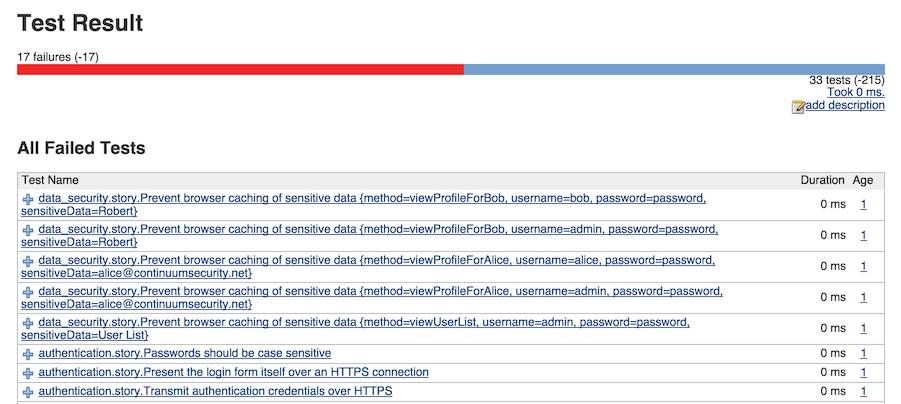This screenshot has width=901, height=404.
Task: Click the notepad icon beside add description
Action: (798, 106)
